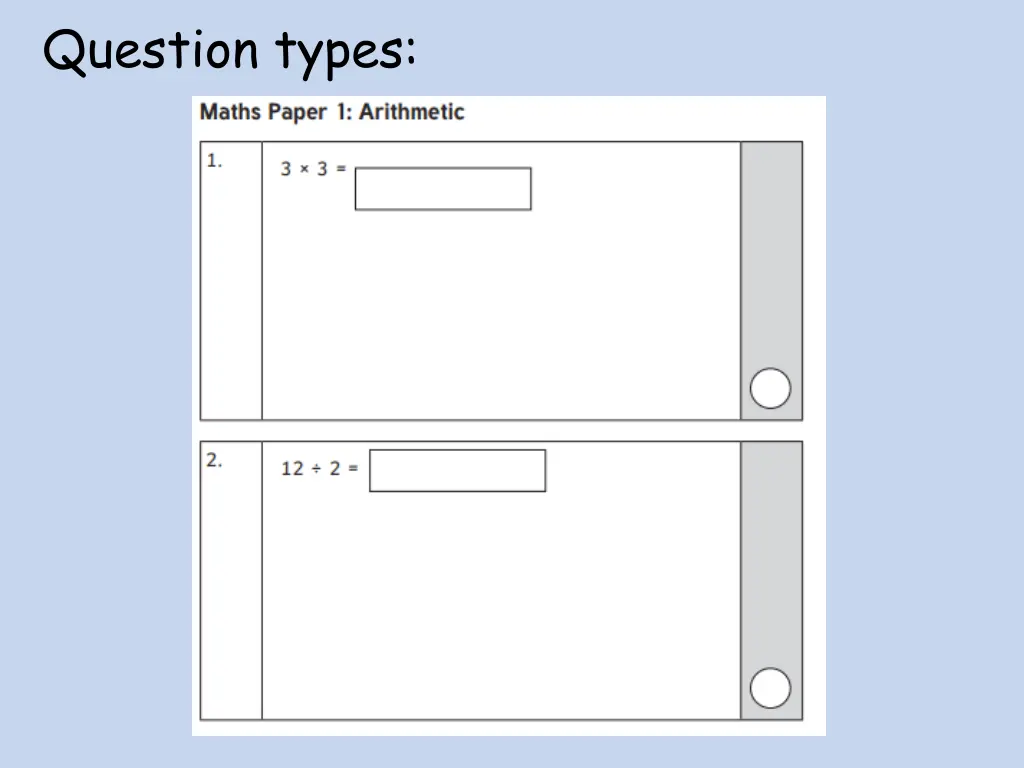Click the blank working area in question 1
Screen dimensions: 1024x768
(x=500, y=320)
